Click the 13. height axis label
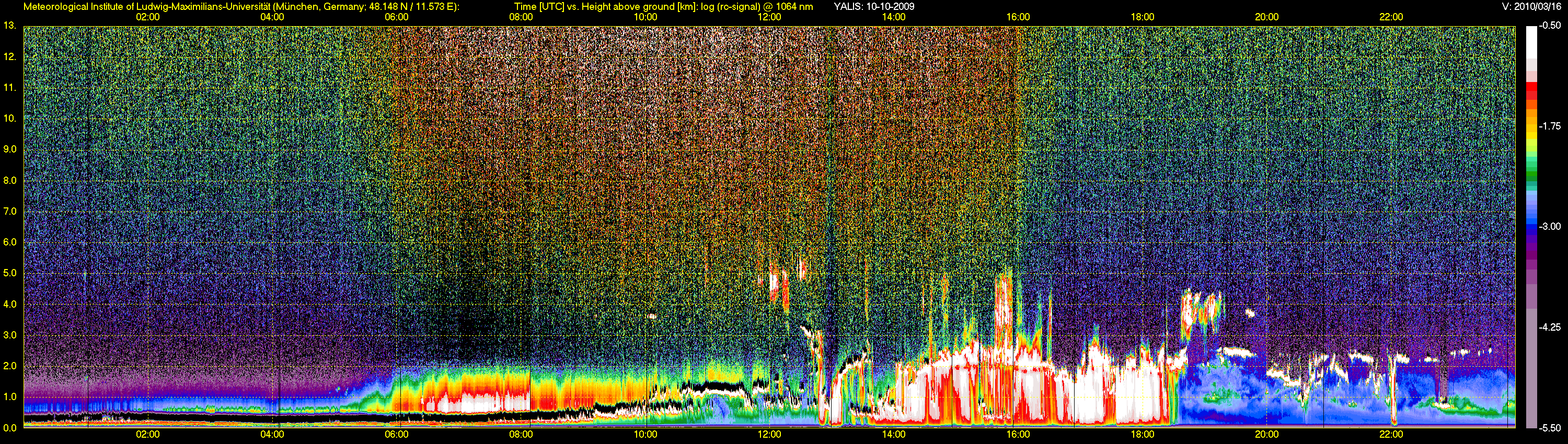Image resolution: width=1568 pixels, height=444 pixels. 10,26
